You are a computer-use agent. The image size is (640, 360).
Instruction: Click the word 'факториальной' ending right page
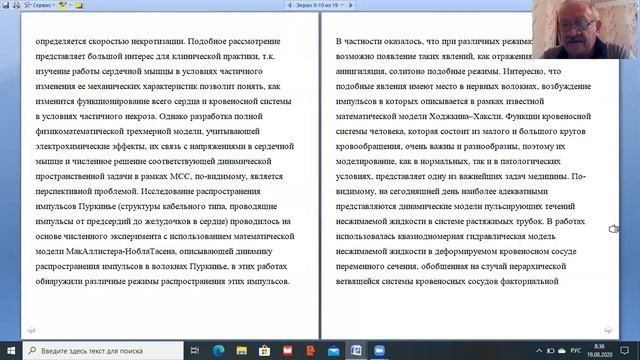coord(529,281)
